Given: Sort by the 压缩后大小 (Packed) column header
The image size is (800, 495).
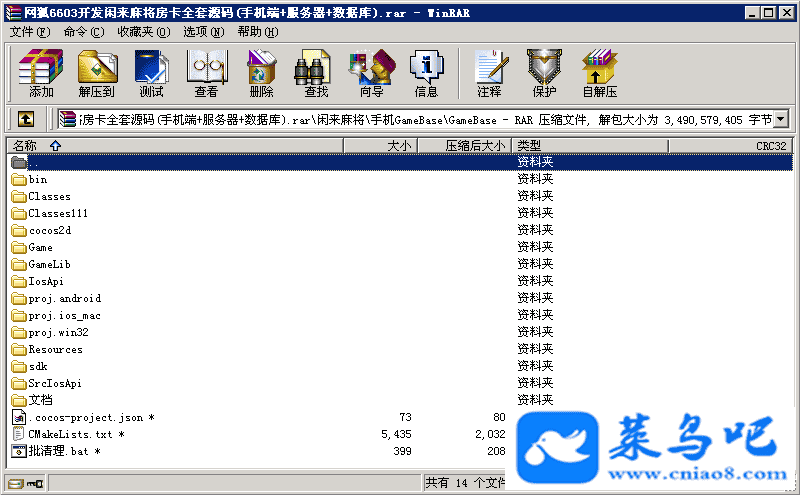Looking at the screenshot, I should click(x=465, y=146).
